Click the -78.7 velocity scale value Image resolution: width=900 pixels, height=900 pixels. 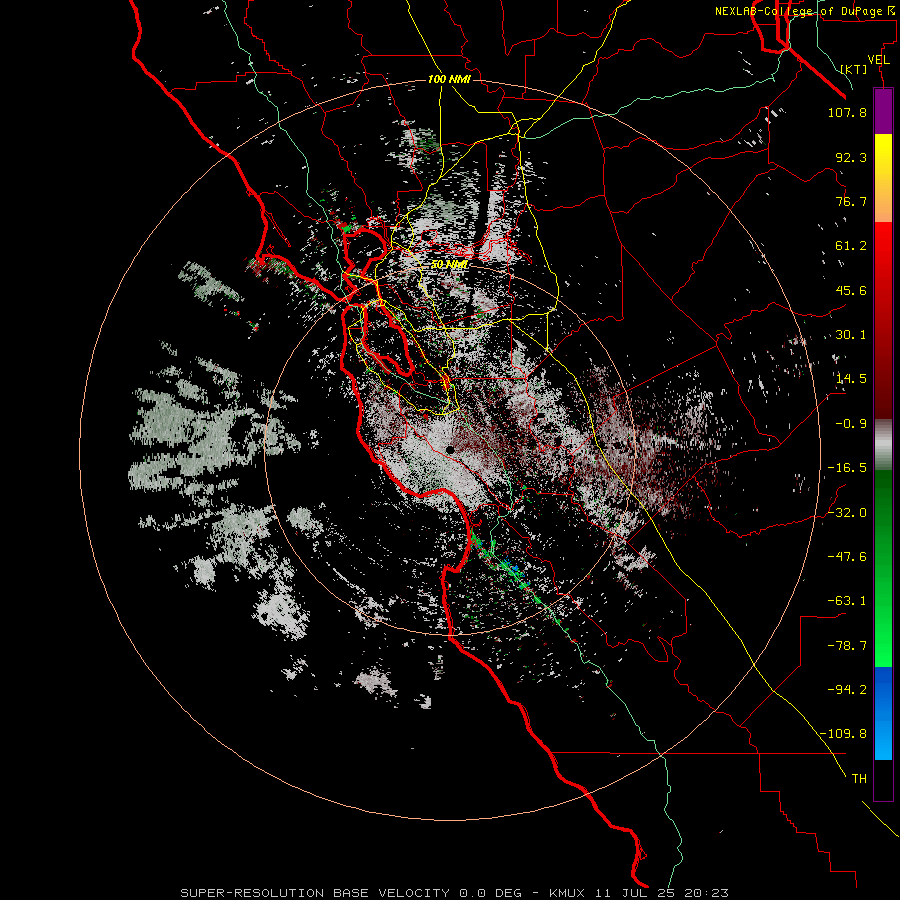(x=847, y=646)
